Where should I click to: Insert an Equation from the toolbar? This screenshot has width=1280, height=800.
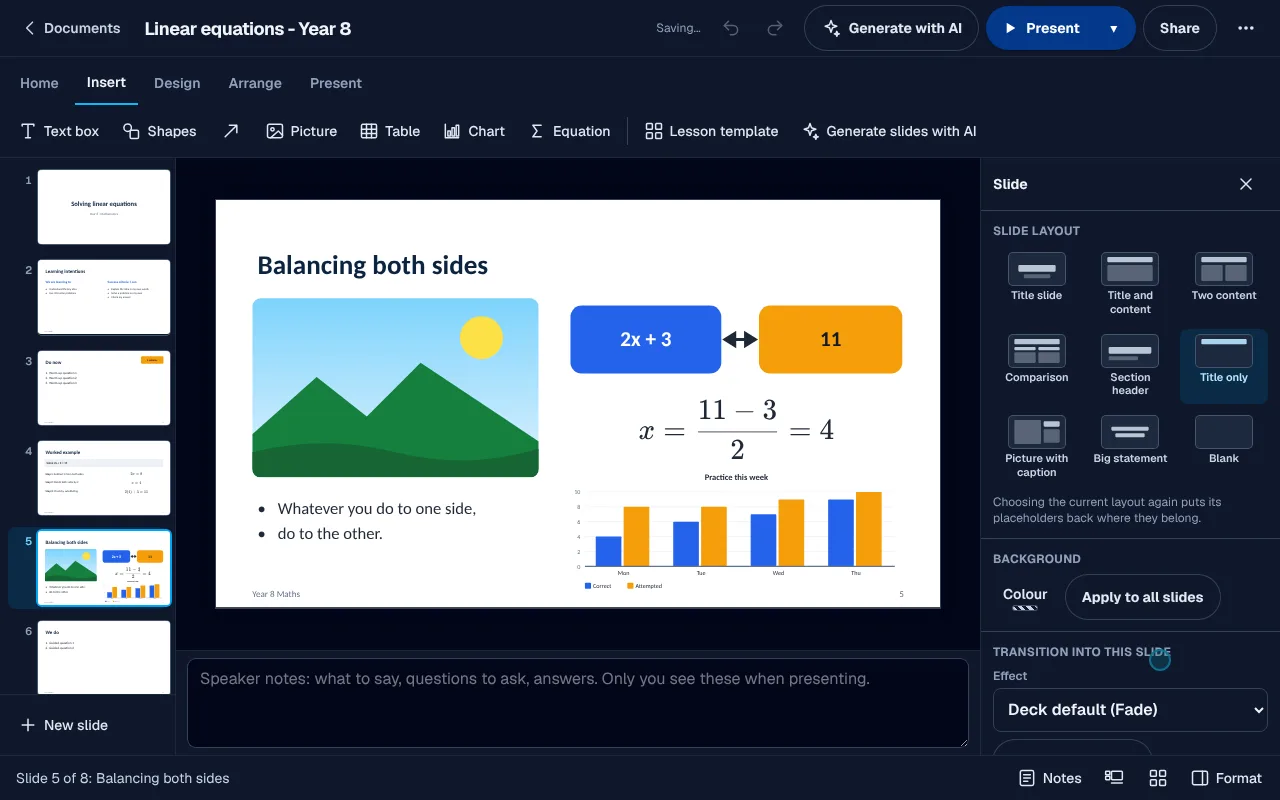(569, 131)
